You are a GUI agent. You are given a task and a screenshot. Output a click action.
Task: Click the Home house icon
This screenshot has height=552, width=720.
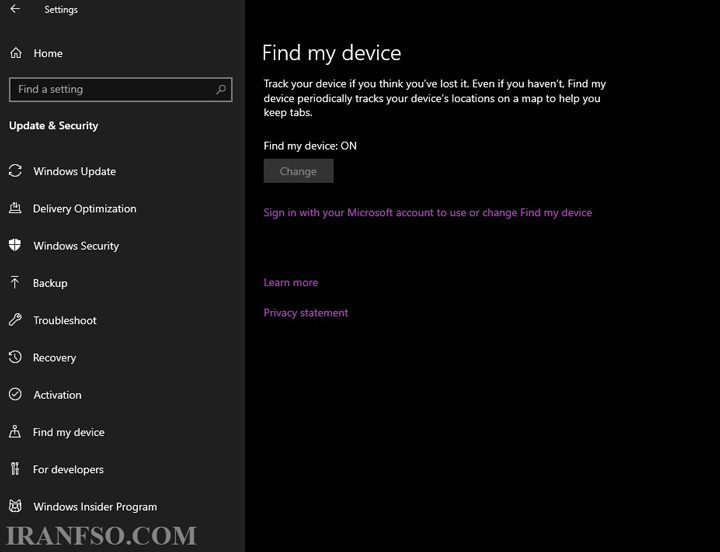pyautogui.click(x=16, y=53)
